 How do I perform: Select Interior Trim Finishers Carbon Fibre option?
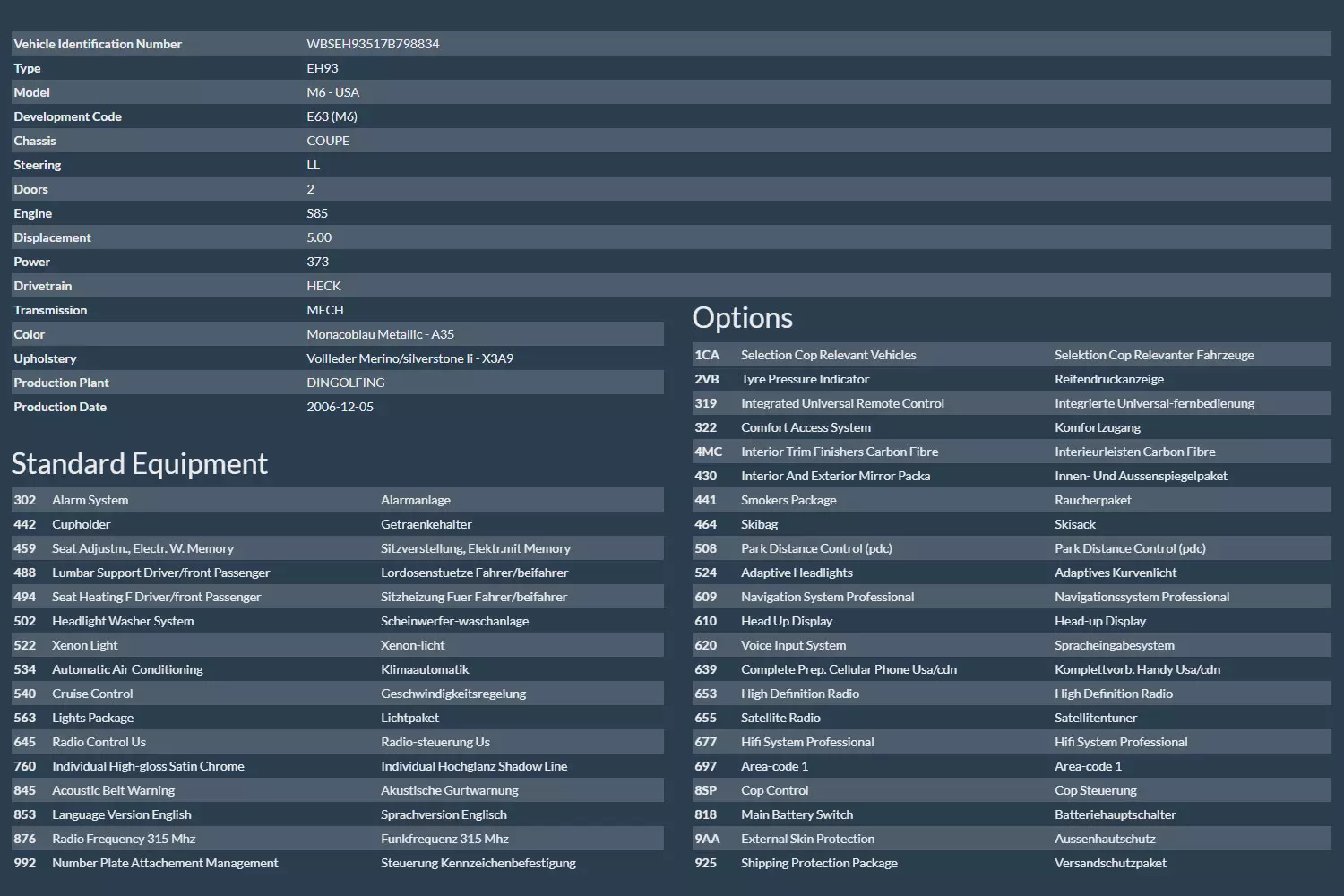(x=839, y=452)
